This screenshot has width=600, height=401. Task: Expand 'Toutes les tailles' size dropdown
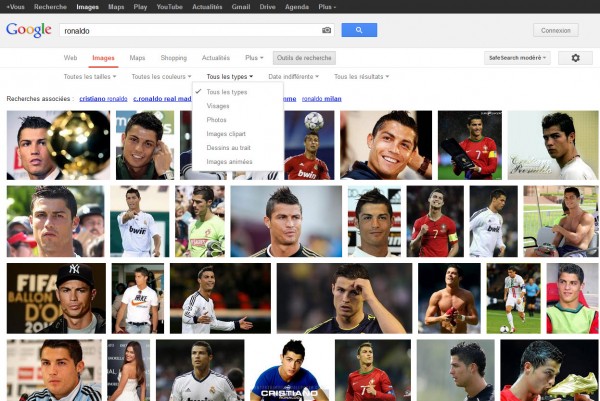(x=90, y=76)
